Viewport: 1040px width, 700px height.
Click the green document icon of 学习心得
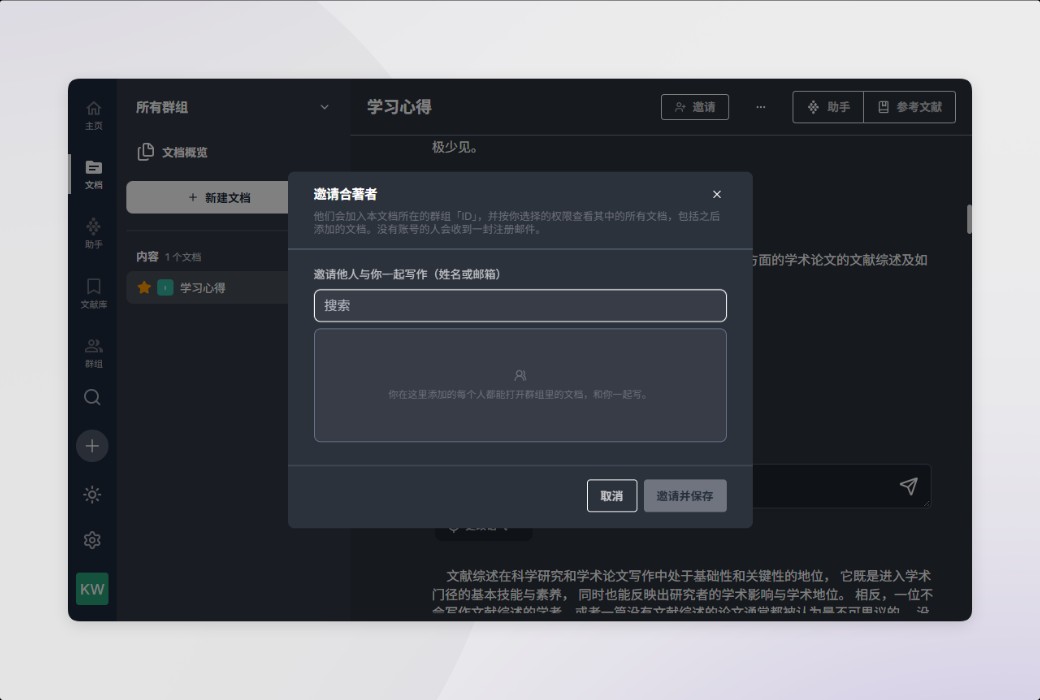point(165,287)
